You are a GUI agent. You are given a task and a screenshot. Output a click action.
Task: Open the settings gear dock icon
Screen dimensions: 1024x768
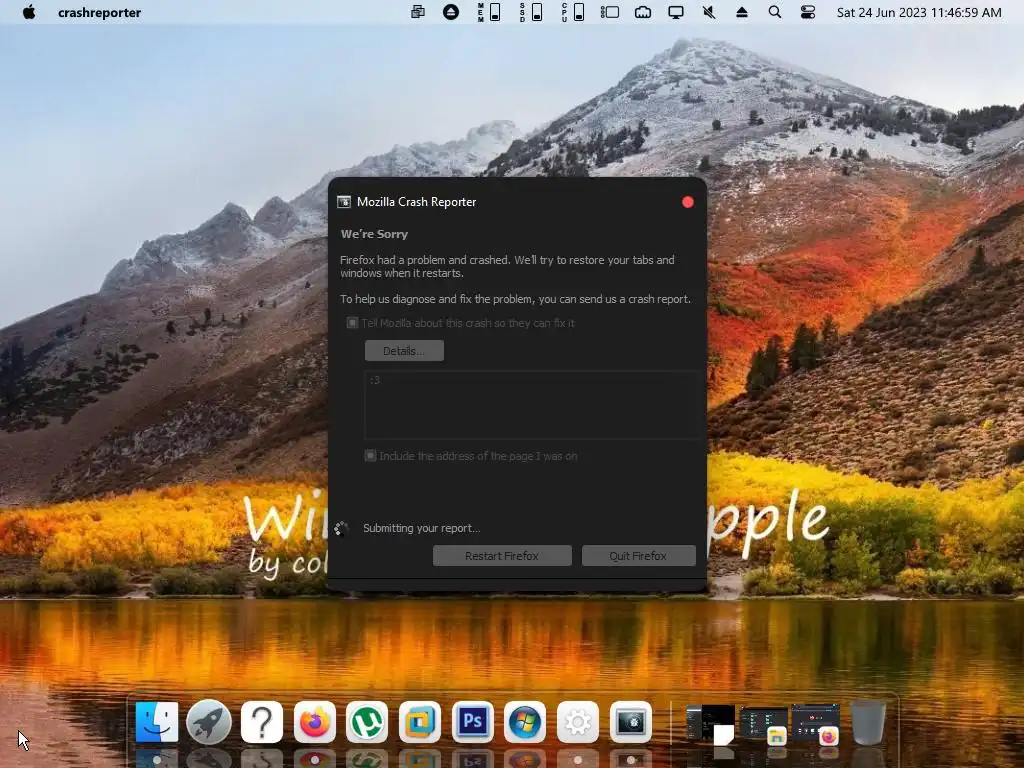pos(578,722)
